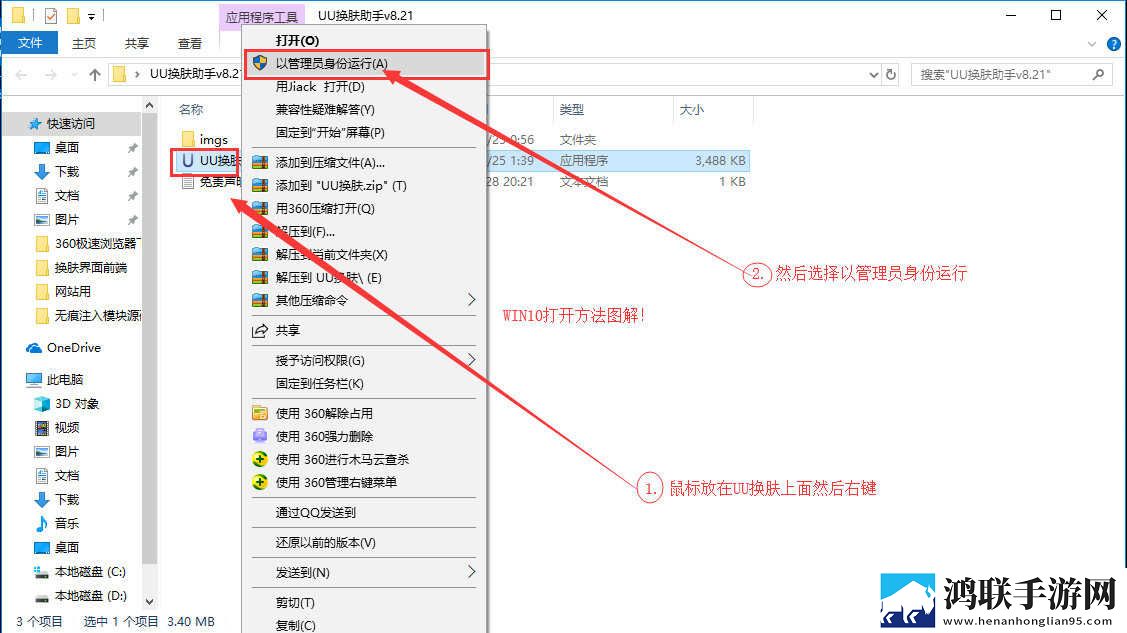Click the green icon beside 使用 360进行木马云查杀

259,459
